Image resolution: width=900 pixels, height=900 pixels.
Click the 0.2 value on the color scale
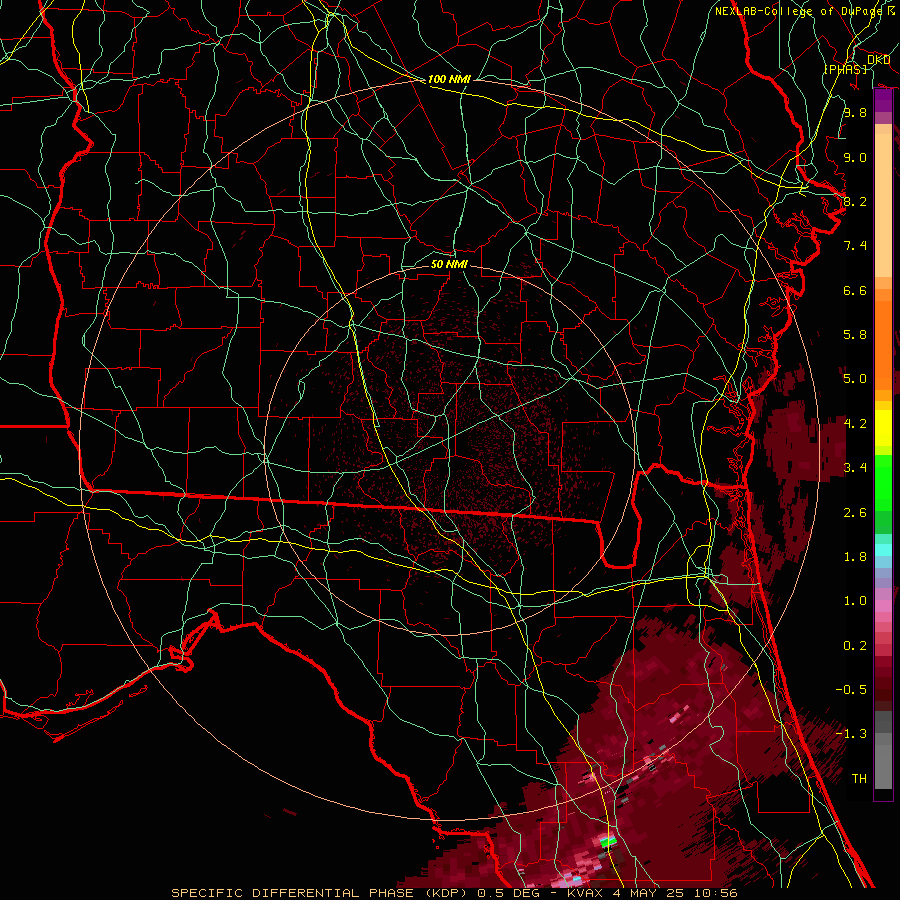855,646
